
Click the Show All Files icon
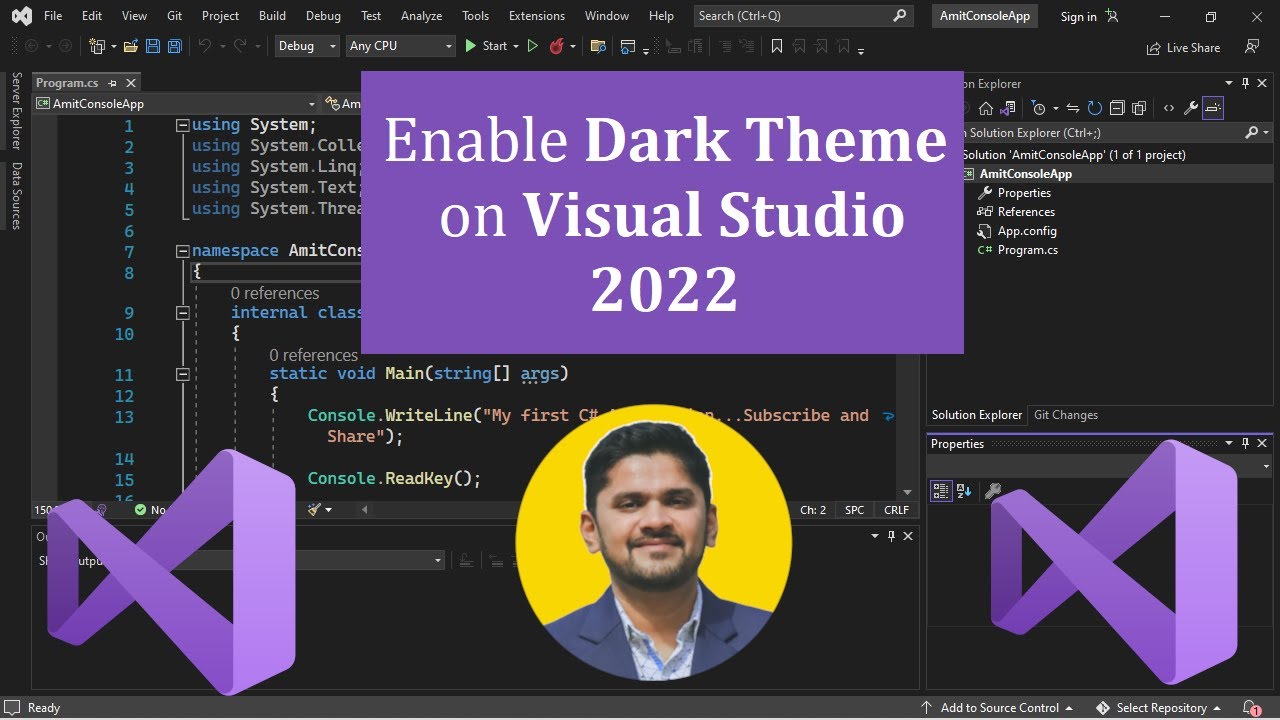(1138, 108)
